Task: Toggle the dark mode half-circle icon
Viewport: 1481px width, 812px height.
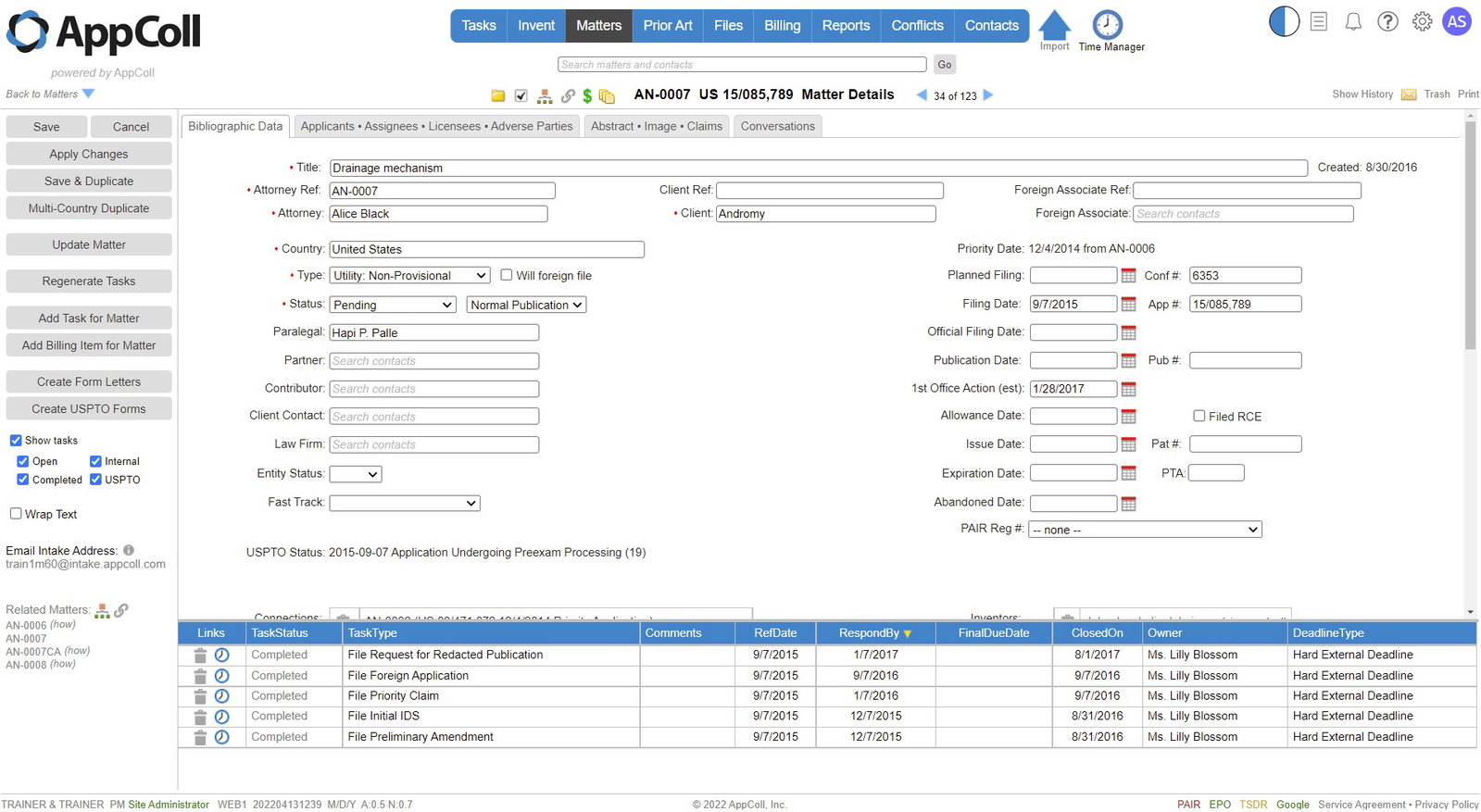Action: pyautogui.click(x=1284, y=21)
